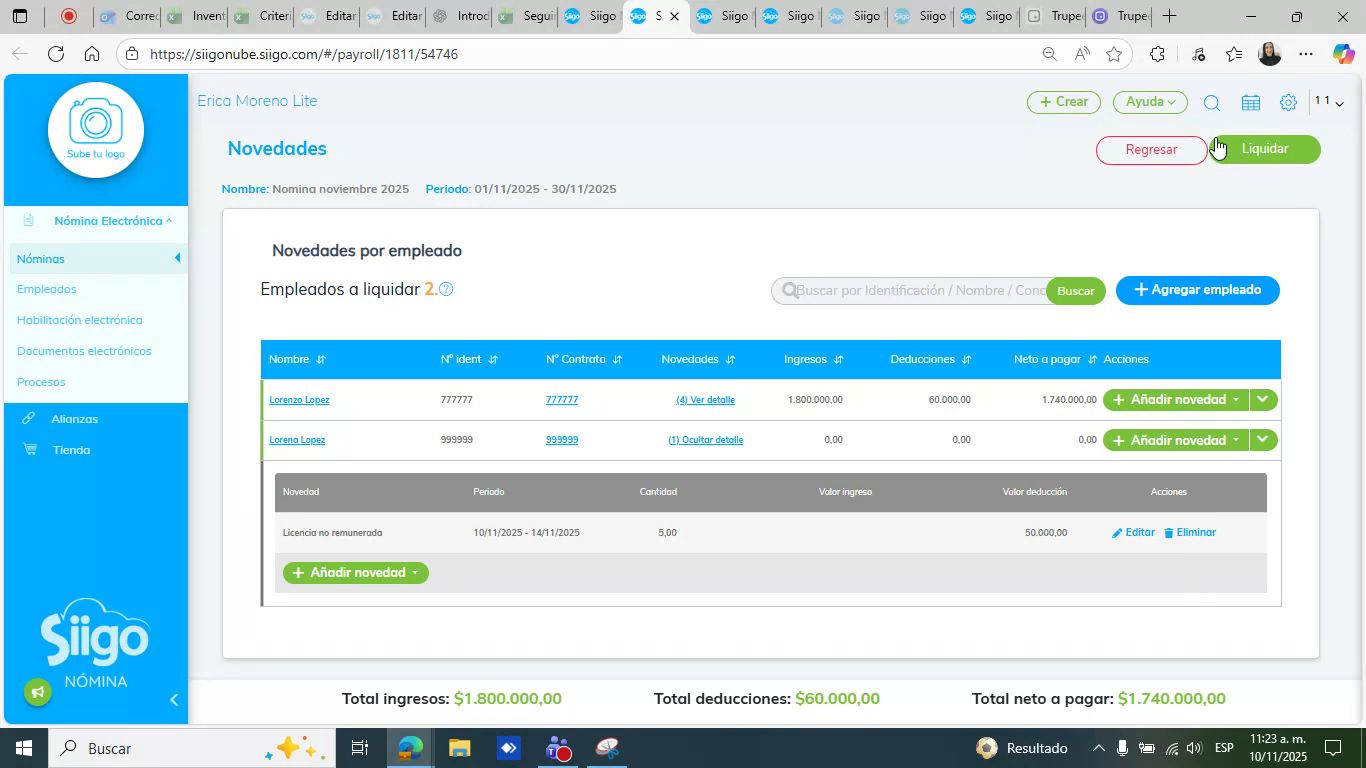Image resolution: width=1366 pixels, height=768 pixels.
Task: Open File Explorer from the taskbar
Action: (459, 748)
